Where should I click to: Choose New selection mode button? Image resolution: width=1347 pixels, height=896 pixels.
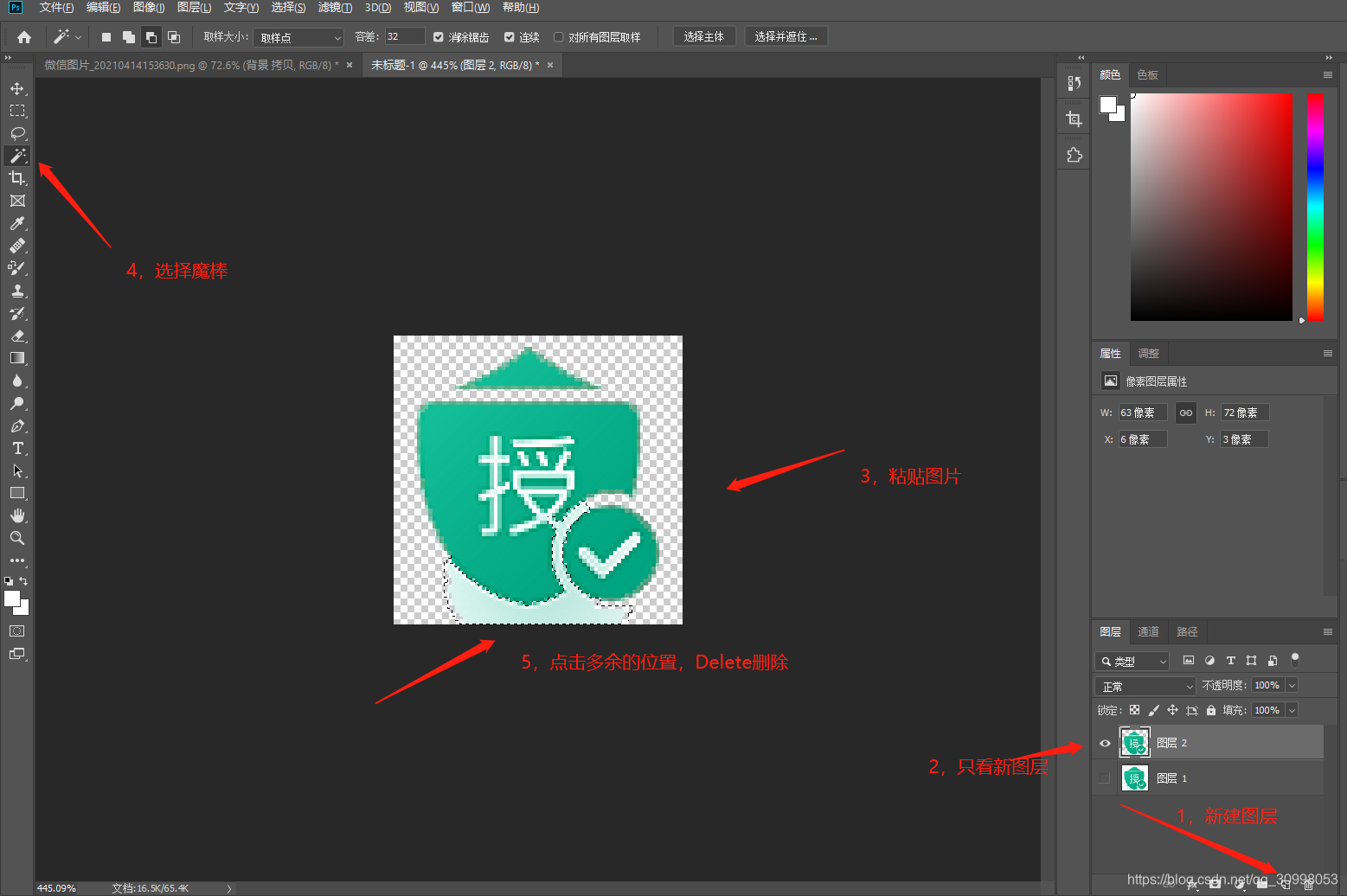click(106, 37)
